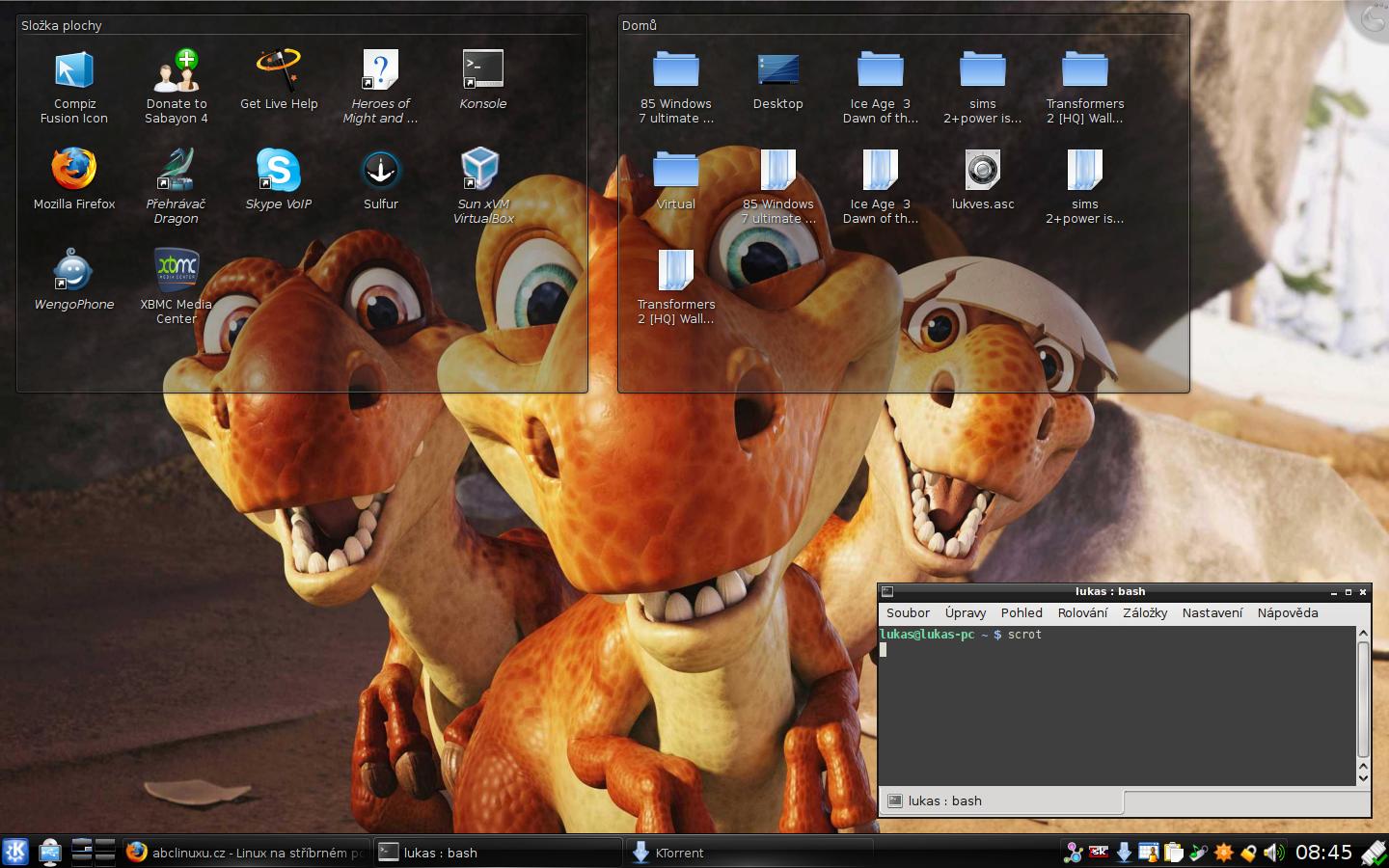Switch to the first virtual desktop in pager

tap(82, 844)
